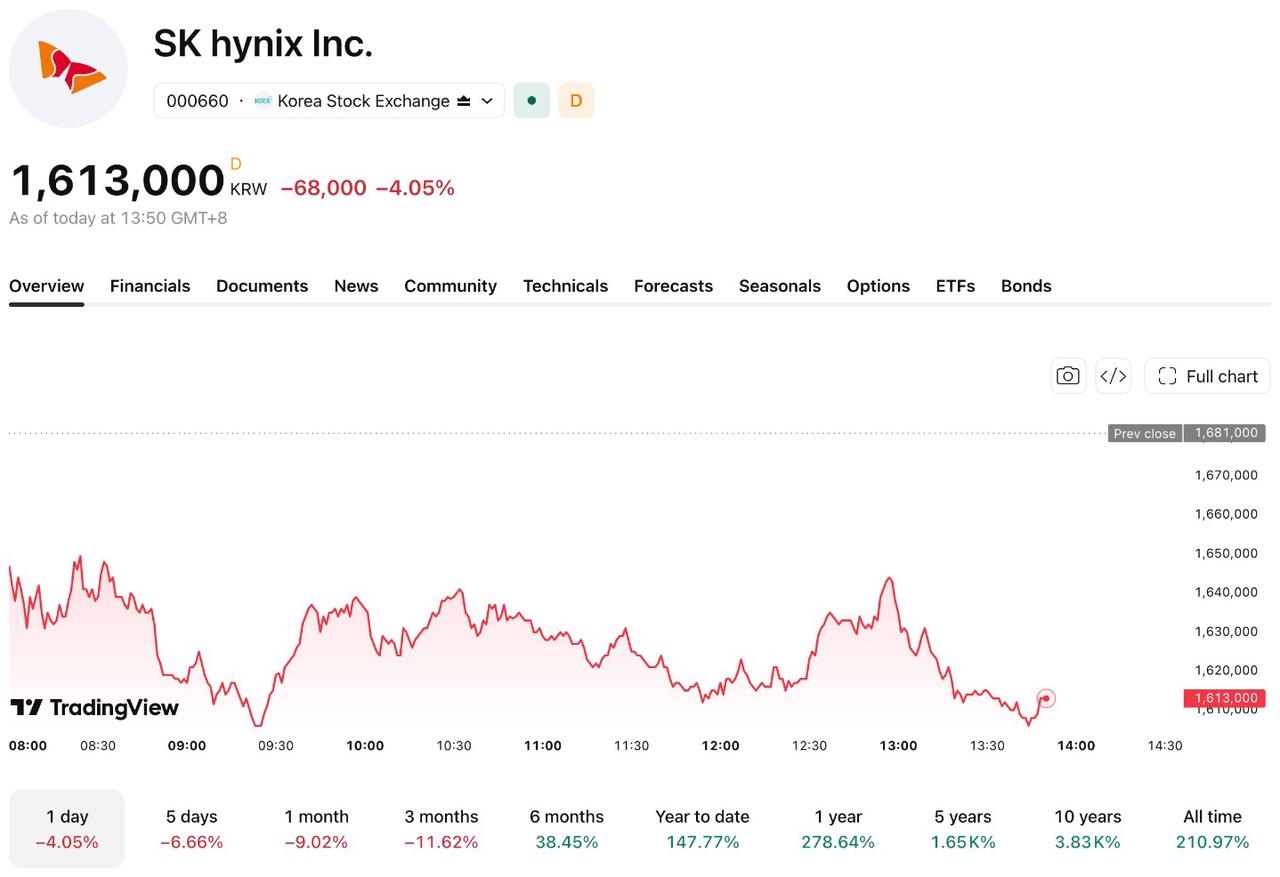
Task: Click the SK hynix company logo
Action: [x=68, y=68]
